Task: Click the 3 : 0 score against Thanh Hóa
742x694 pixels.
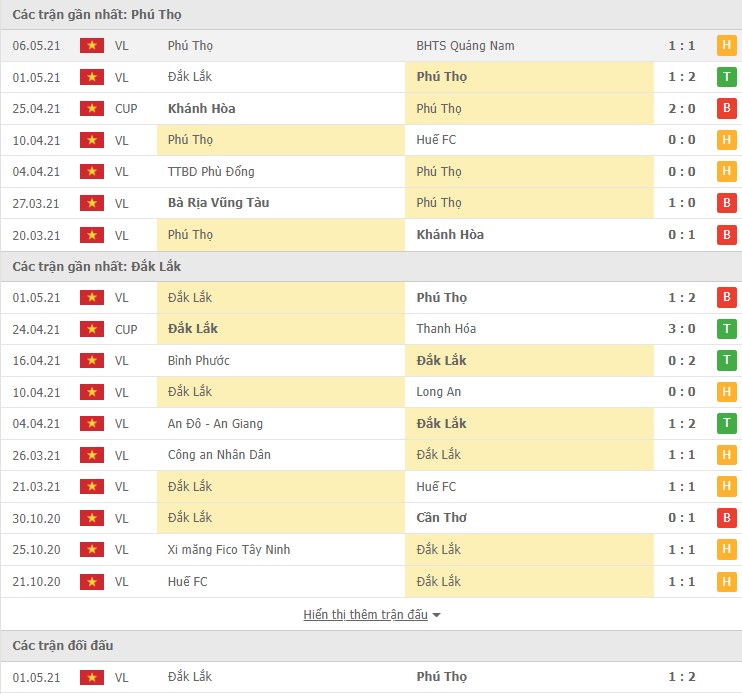Action: tap(681, 329)
